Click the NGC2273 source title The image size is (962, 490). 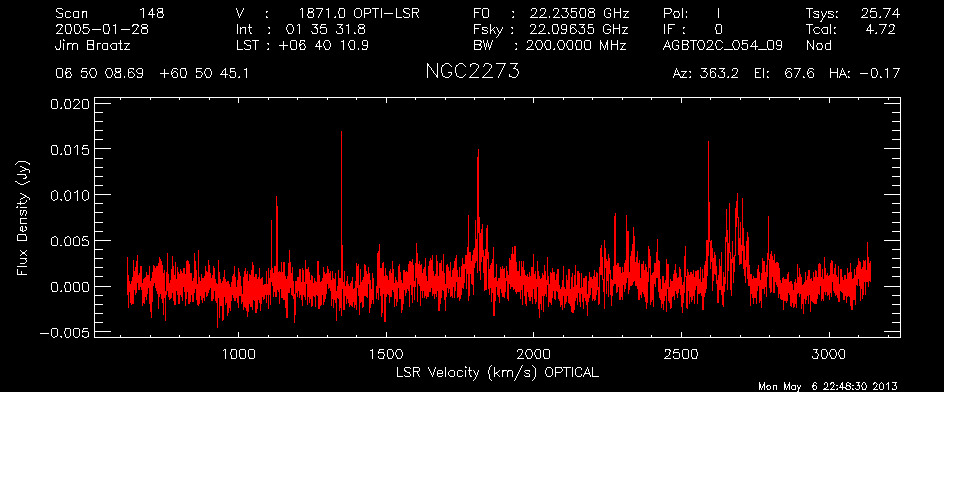(x=472, y=71)
